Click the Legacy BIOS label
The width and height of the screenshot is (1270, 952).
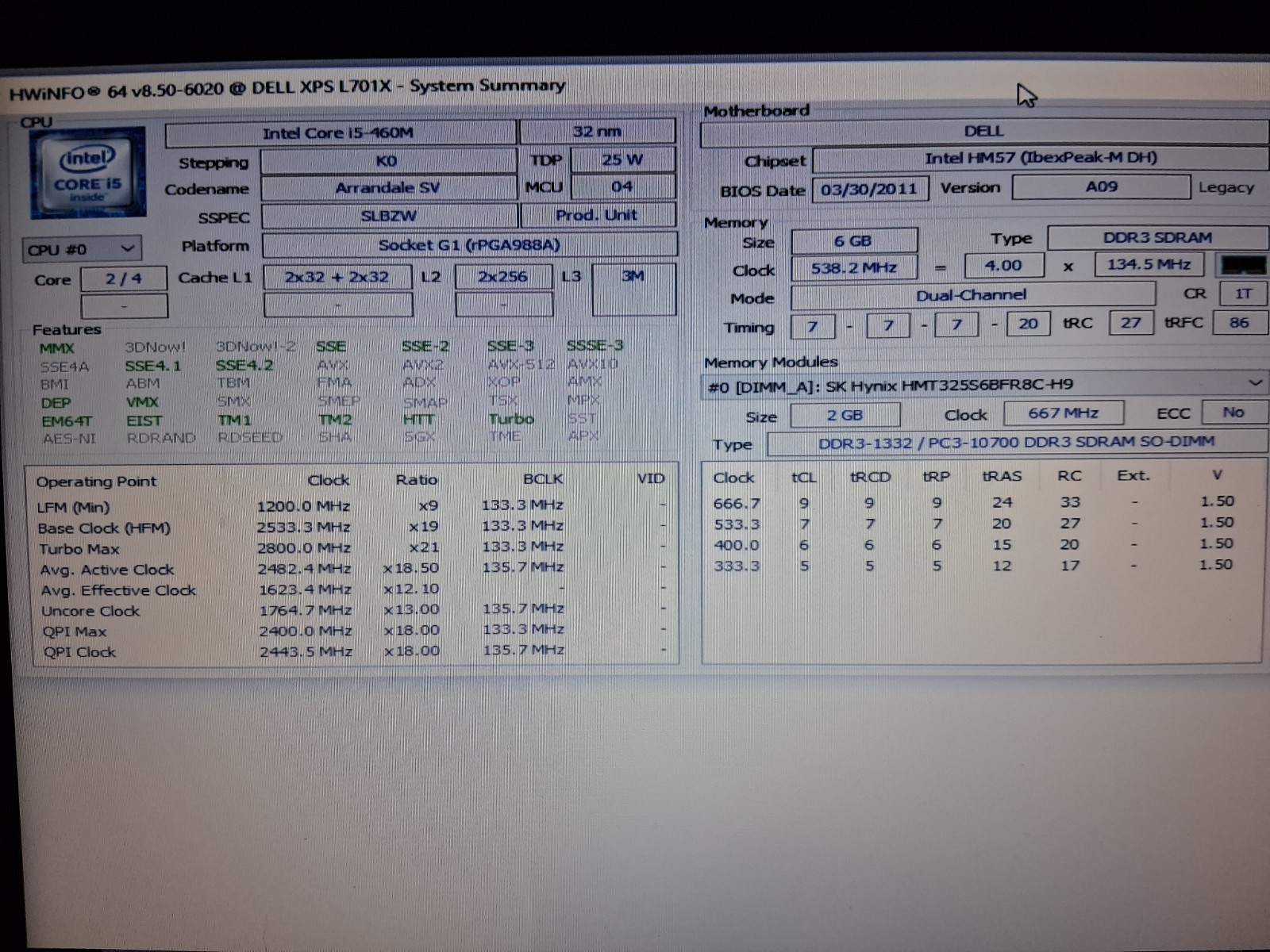pos(1226,187)
